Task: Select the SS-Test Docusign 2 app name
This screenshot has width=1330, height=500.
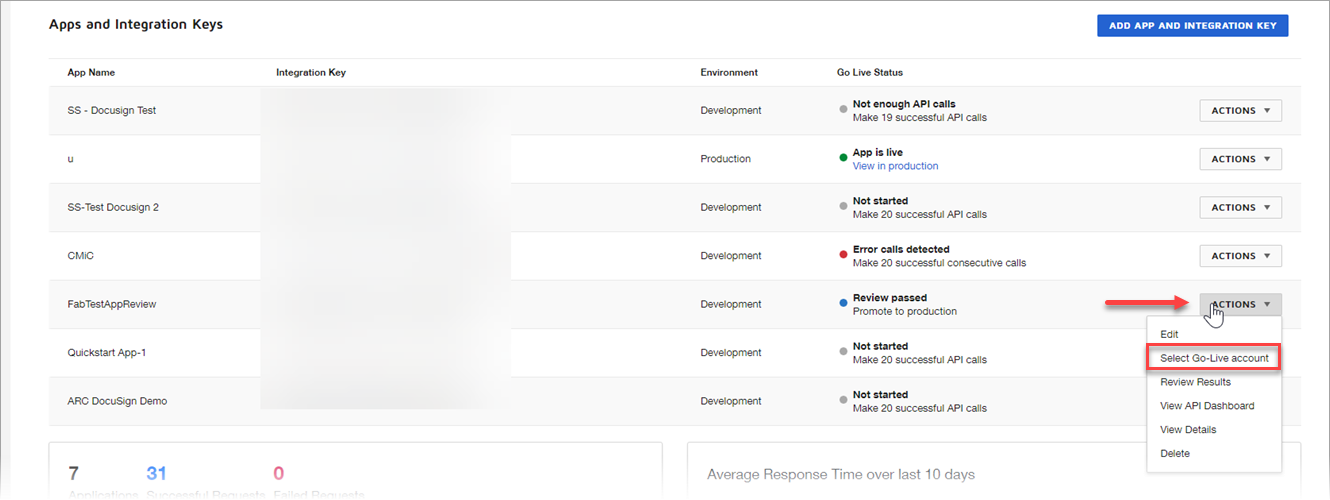Action: (113, 208)
